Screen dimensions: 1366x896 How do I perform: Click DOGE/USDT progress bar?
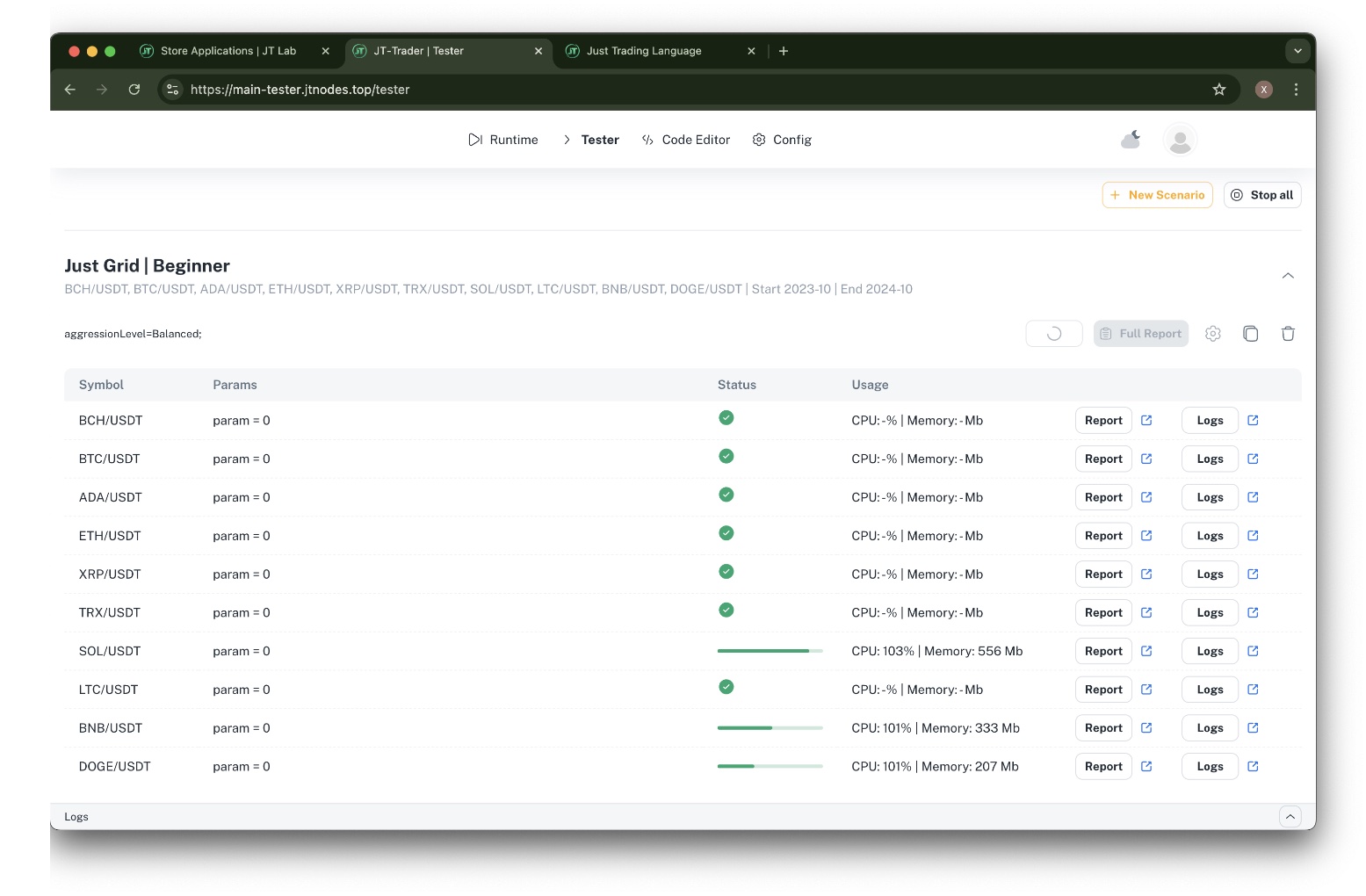[x=770, y=766]
